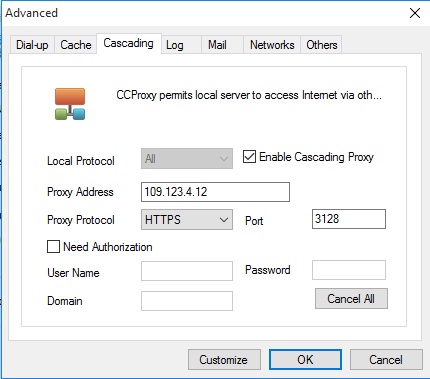Click the cascading network diagram icon
Image resolution: width=430 pixels, height=379 pixels.
(70, 104)
